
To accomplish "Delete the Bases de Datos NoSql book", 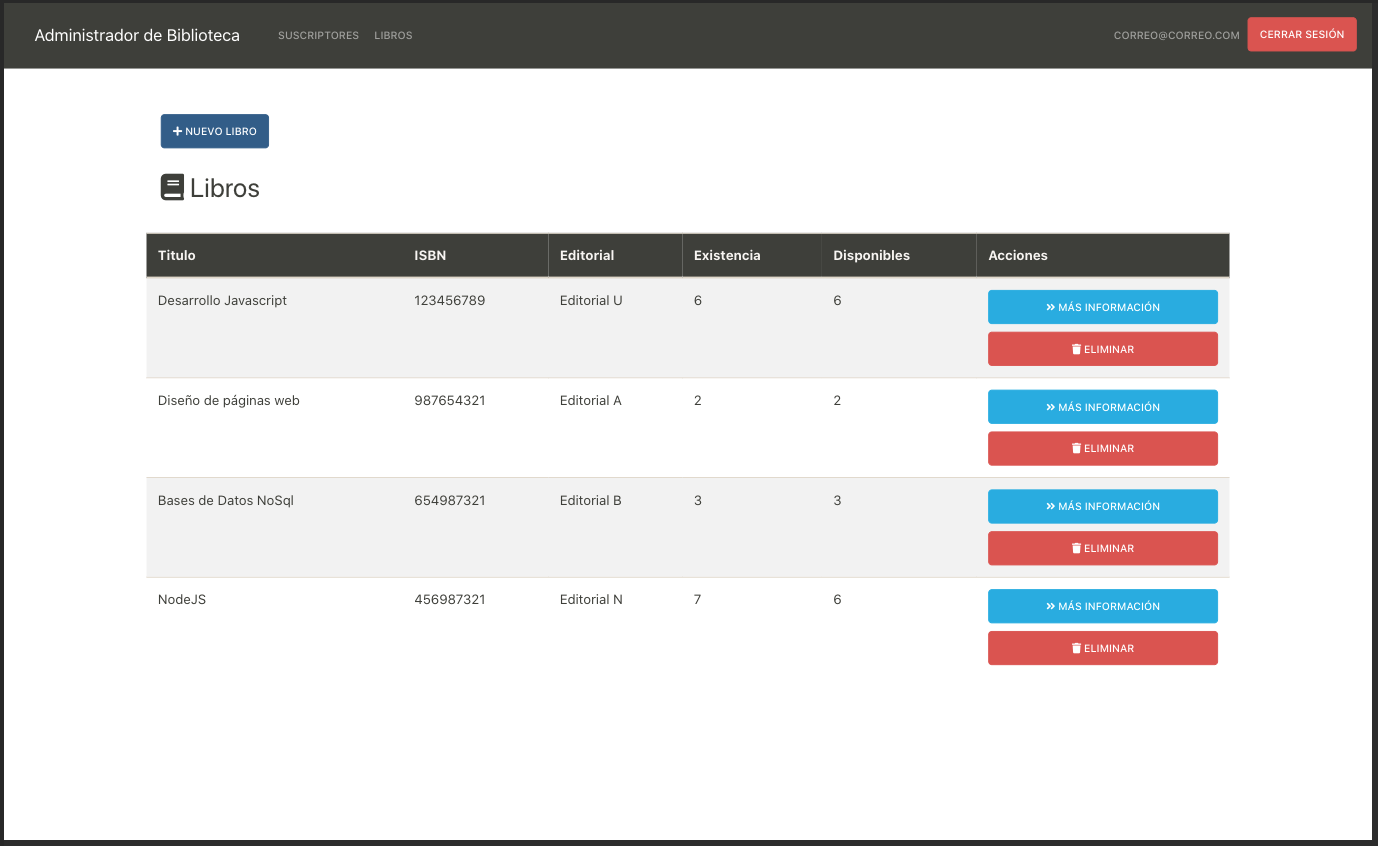I will pyautogui.click(x=1103, y=548).
